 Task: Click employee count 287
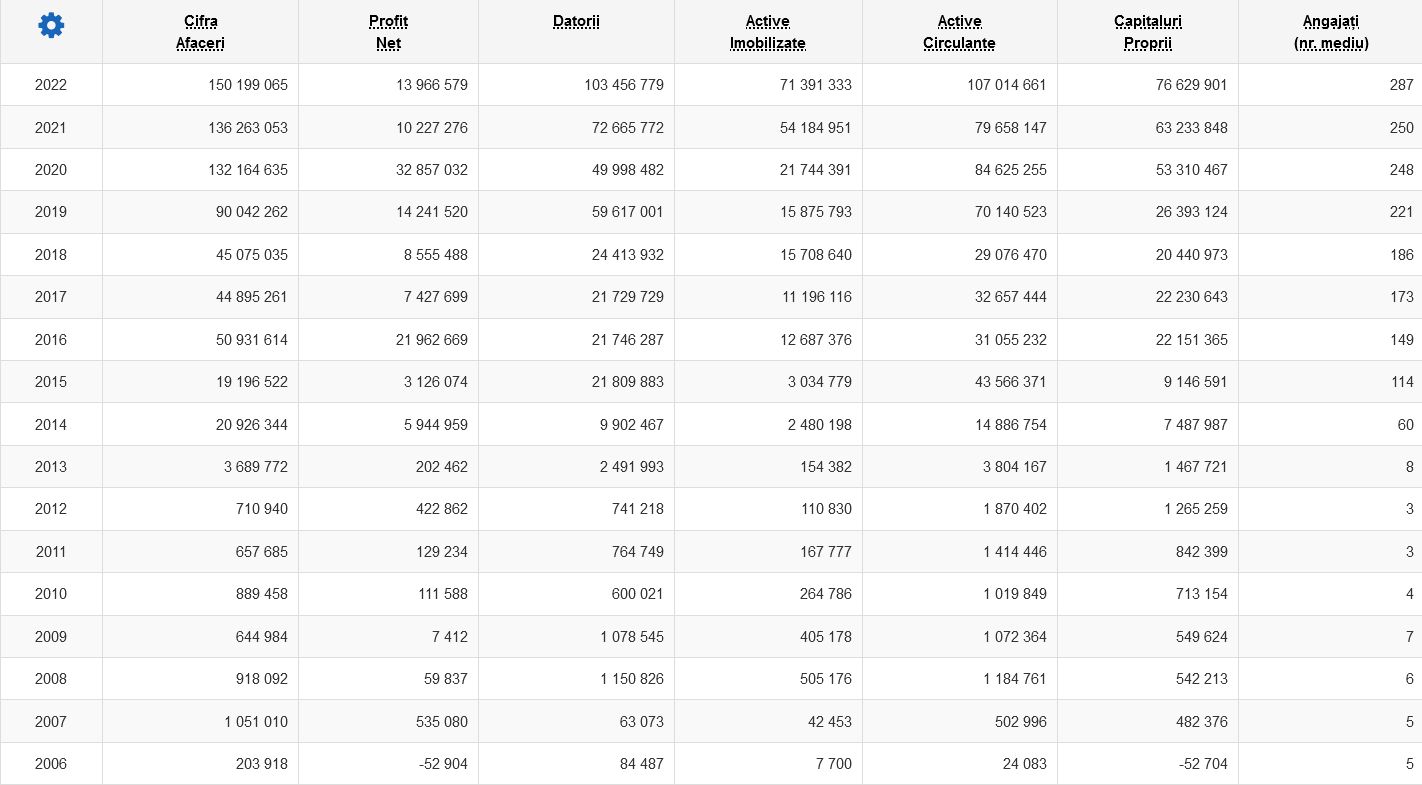(1401, 85)
